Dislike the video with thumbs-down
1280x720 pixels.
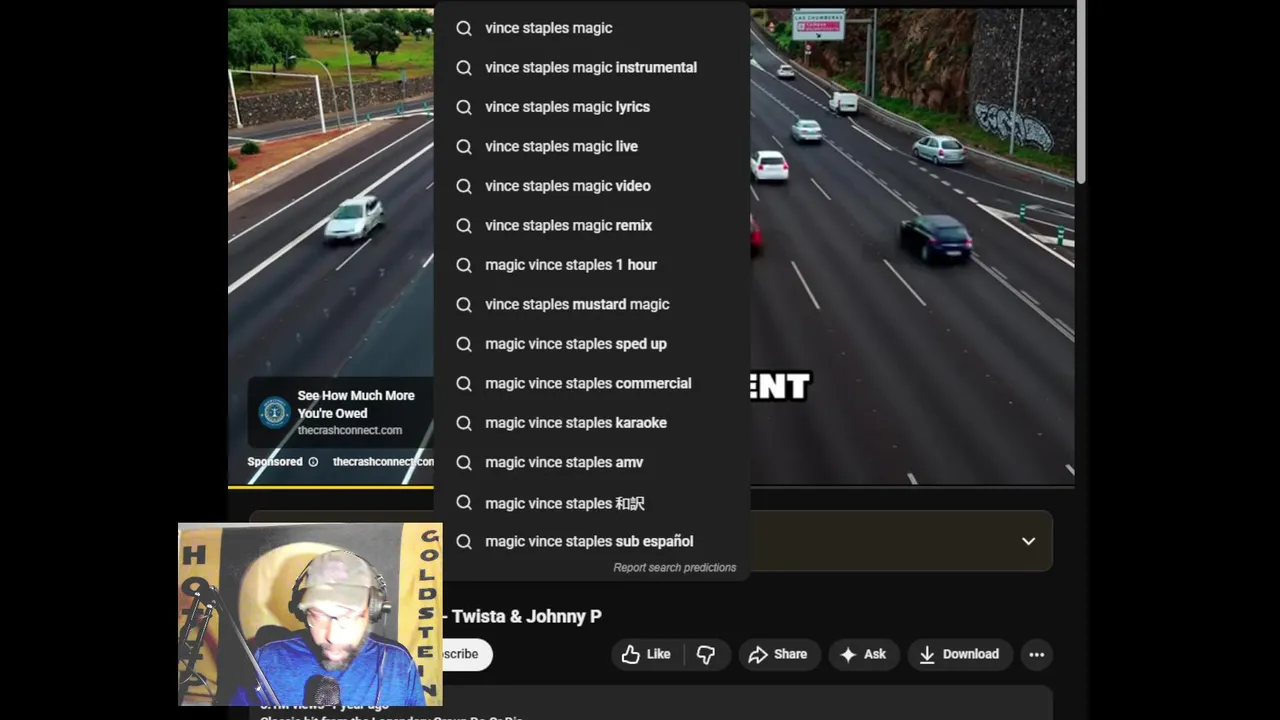coord(706,654)
